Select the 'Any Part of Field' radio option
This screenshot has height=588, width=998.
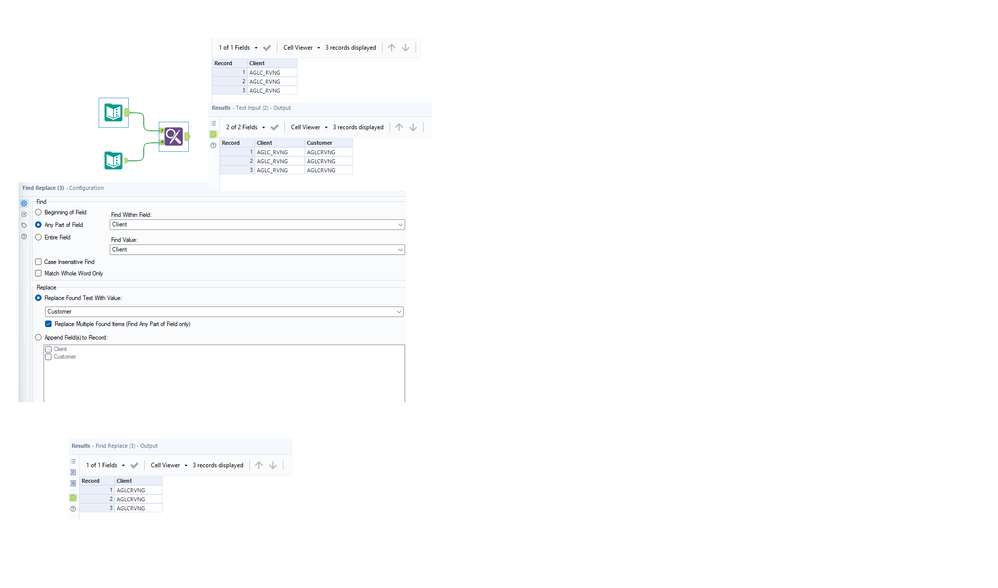pos(38,225)
